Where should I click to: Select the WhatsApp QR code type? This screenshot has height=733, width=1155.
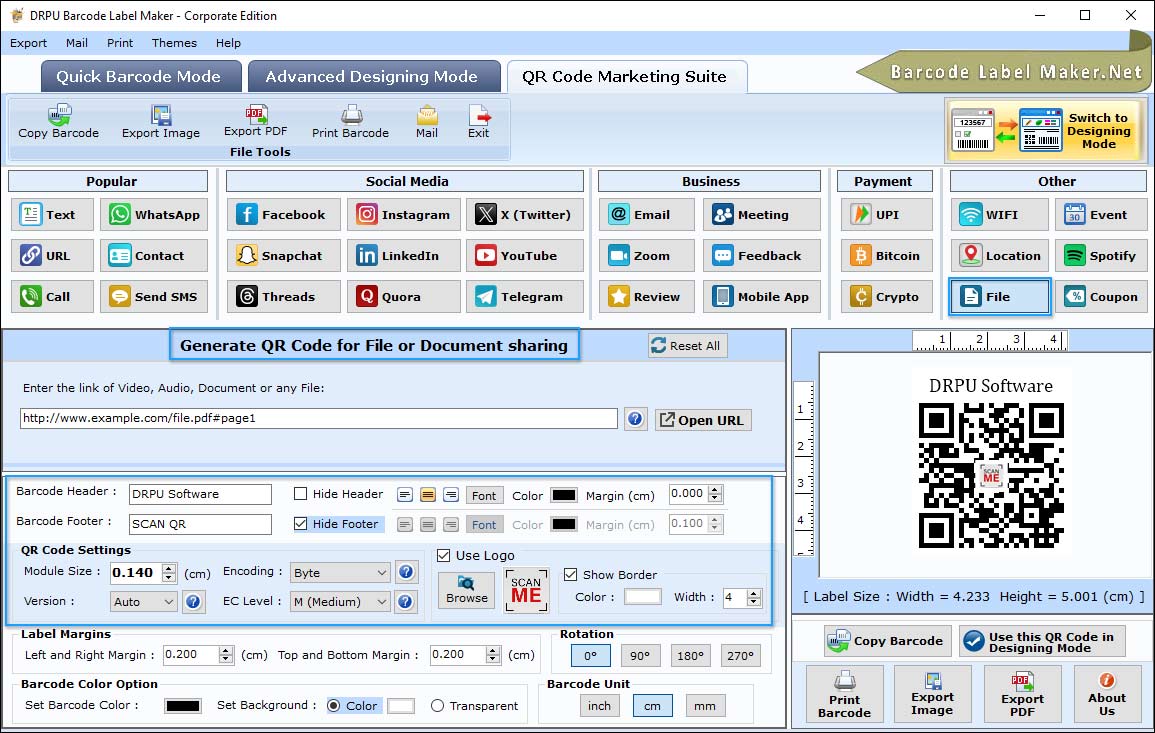(154, 214)
